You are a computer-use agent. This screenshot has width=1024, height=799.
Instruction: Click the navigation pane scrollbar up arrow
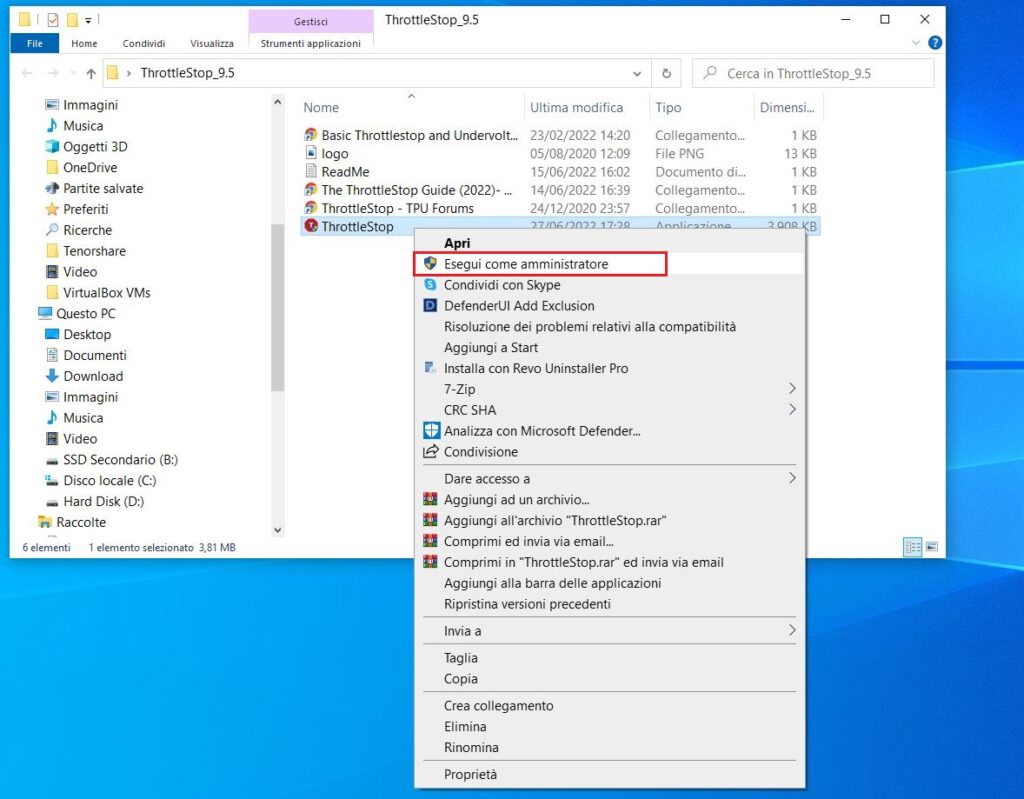(278, 102)
